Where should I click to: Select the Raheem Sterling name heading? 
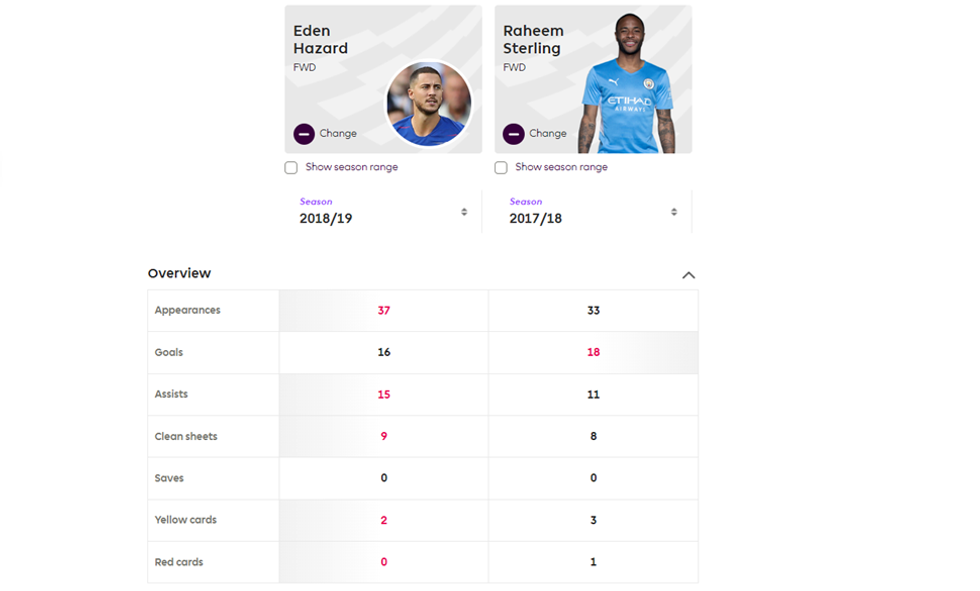pos(532,40)
